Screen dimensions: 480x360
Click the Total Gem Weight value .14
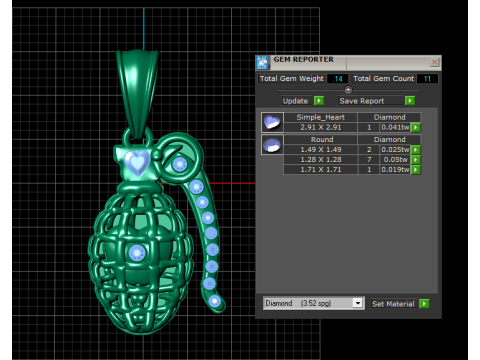[338, 79]
